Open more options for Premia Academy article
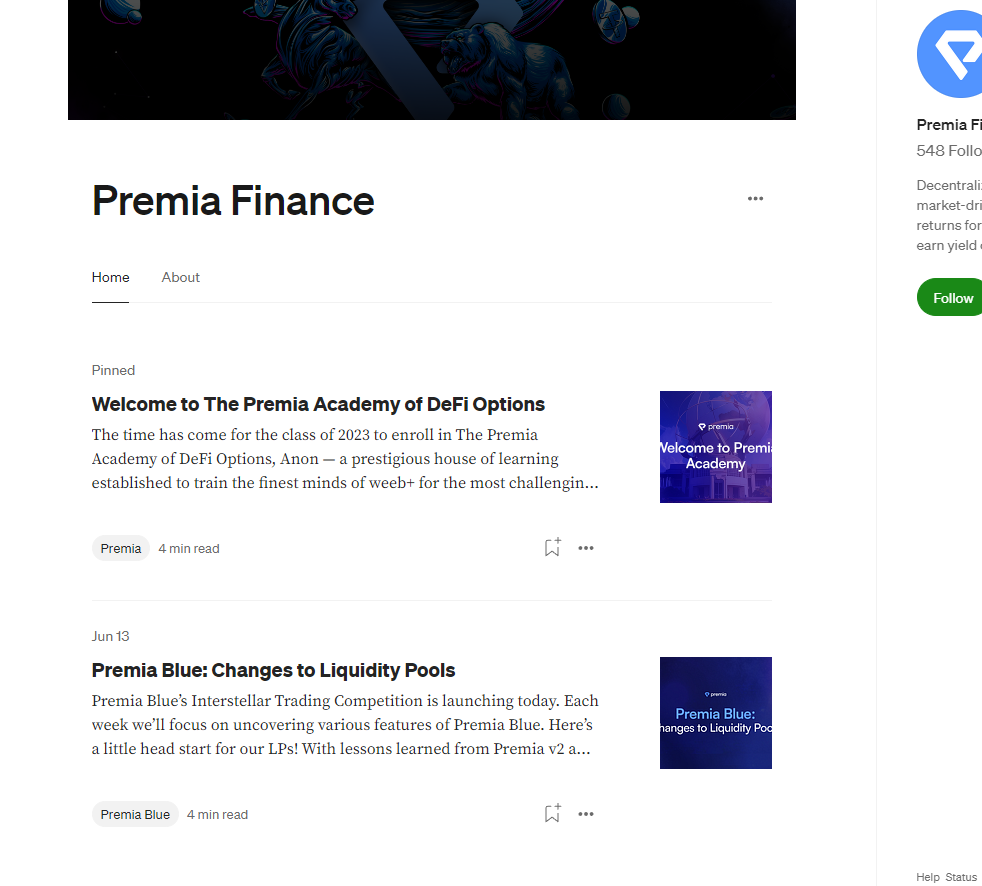982x886 pixels. 586,548
